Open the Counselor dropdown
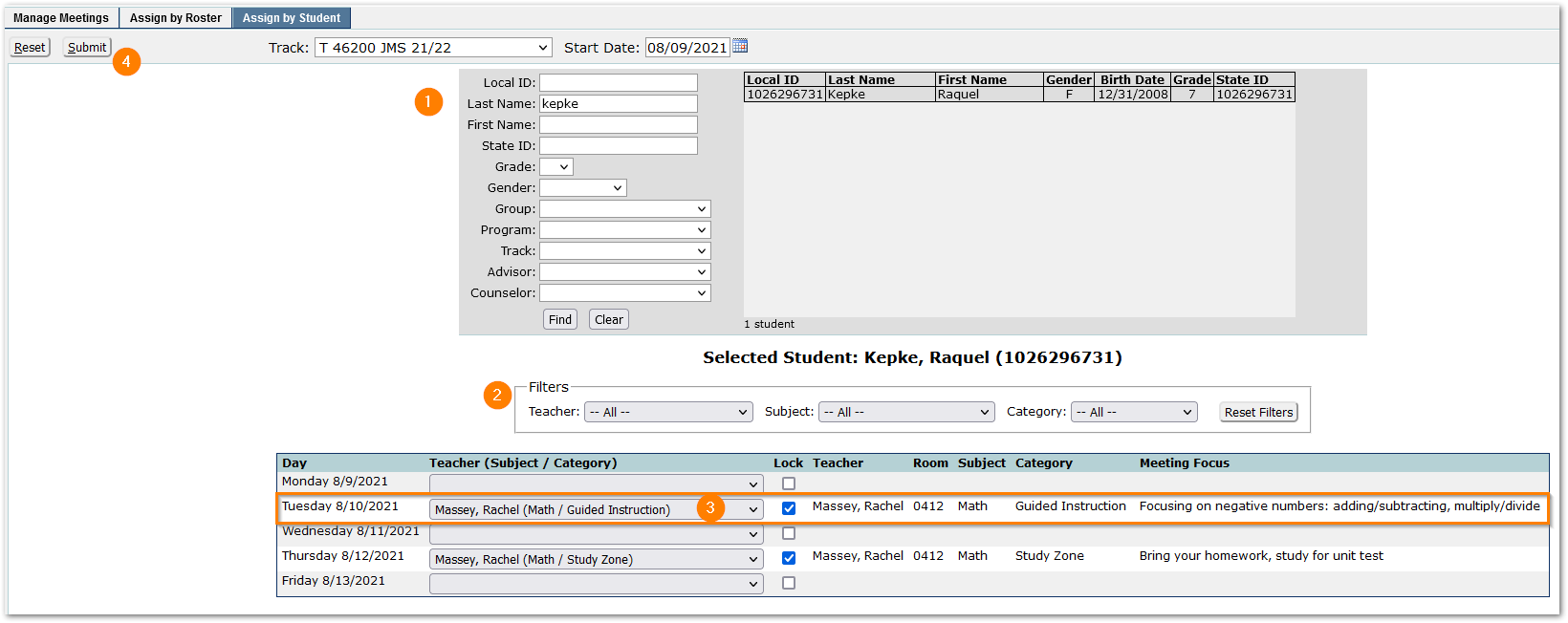Viewport: 1568px width, 623px height. 625,293
